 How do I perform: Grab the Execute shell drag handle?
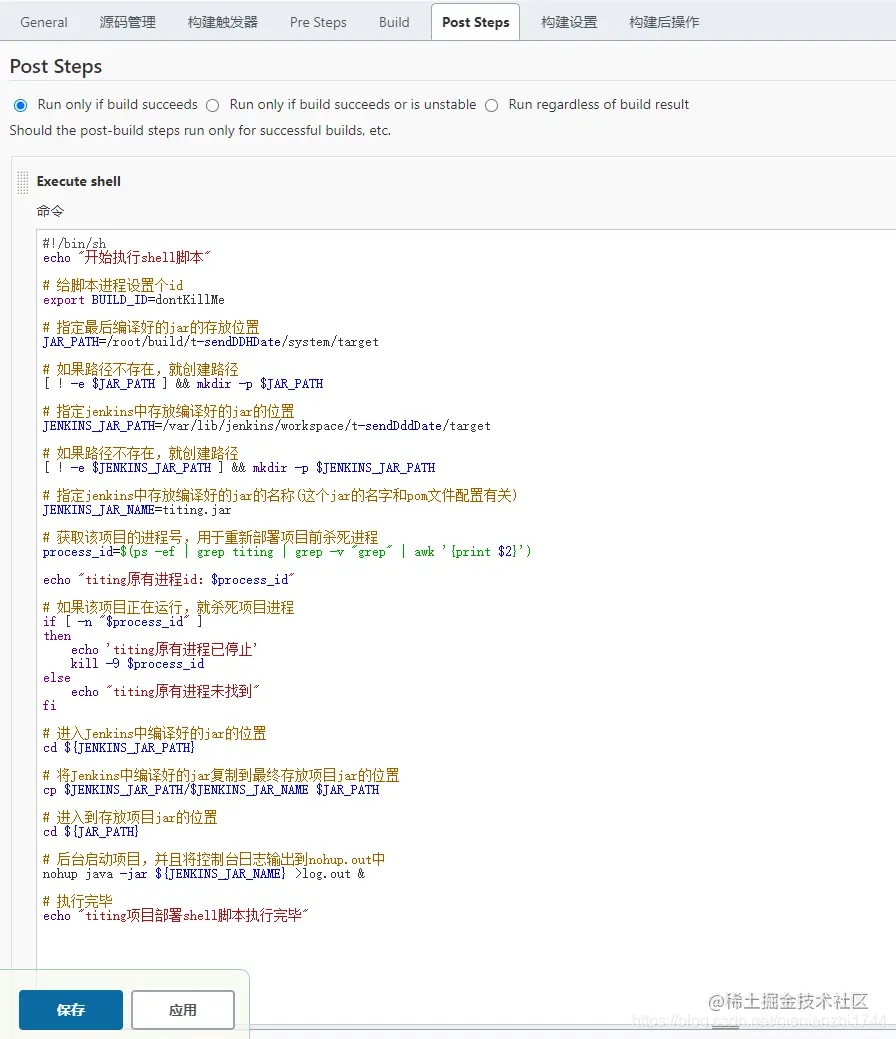click(23, 182)
